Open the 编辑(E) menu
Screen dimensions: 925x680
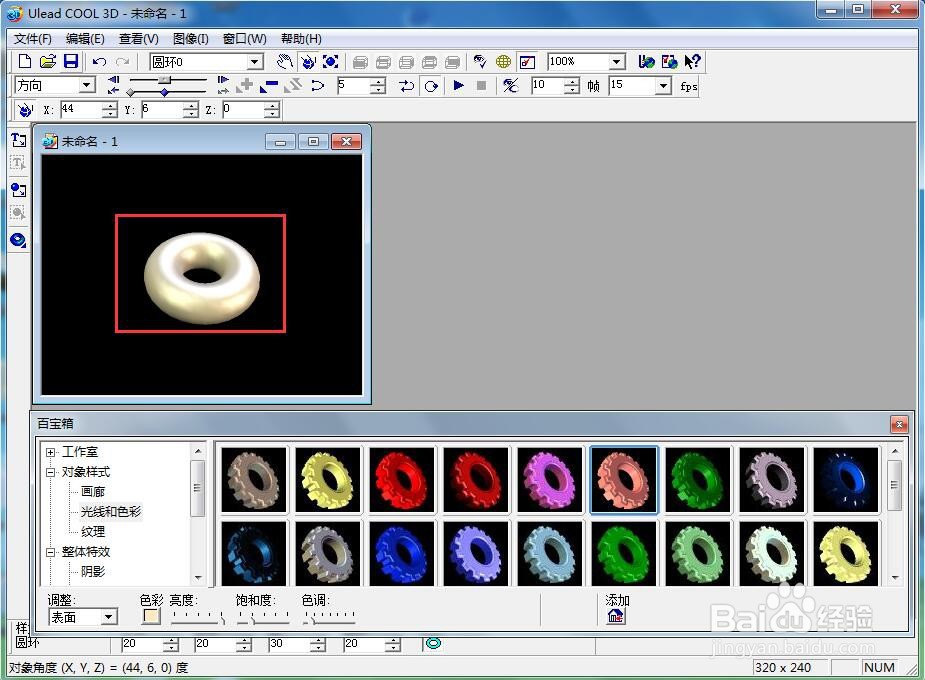tap(85, 39)
